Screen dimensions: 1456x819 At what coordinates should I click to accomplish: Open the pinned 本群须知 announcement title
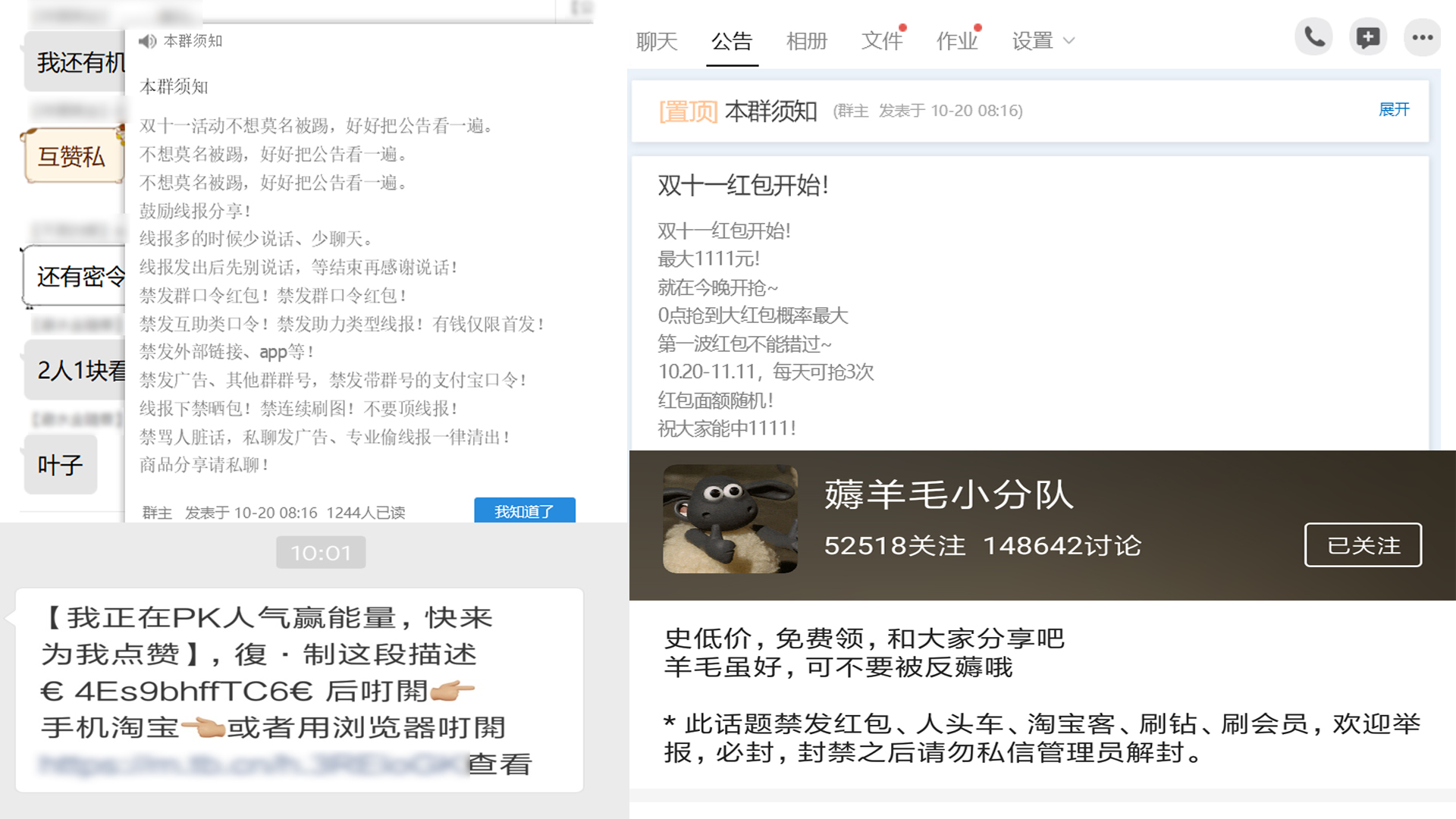click(770, 111)
